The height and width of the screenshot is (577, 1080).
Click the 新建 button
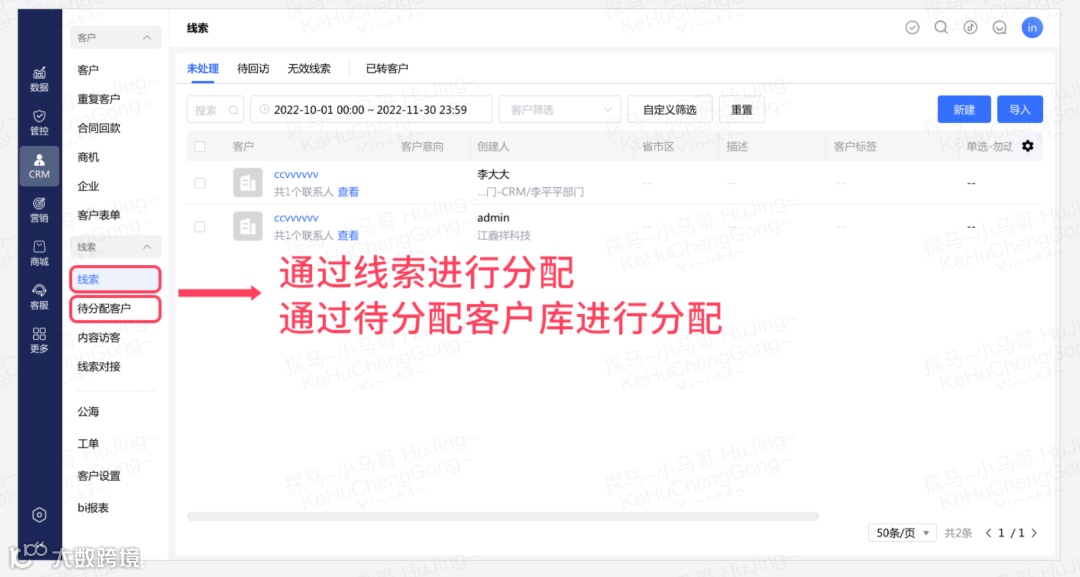click(x=963, y=109)
